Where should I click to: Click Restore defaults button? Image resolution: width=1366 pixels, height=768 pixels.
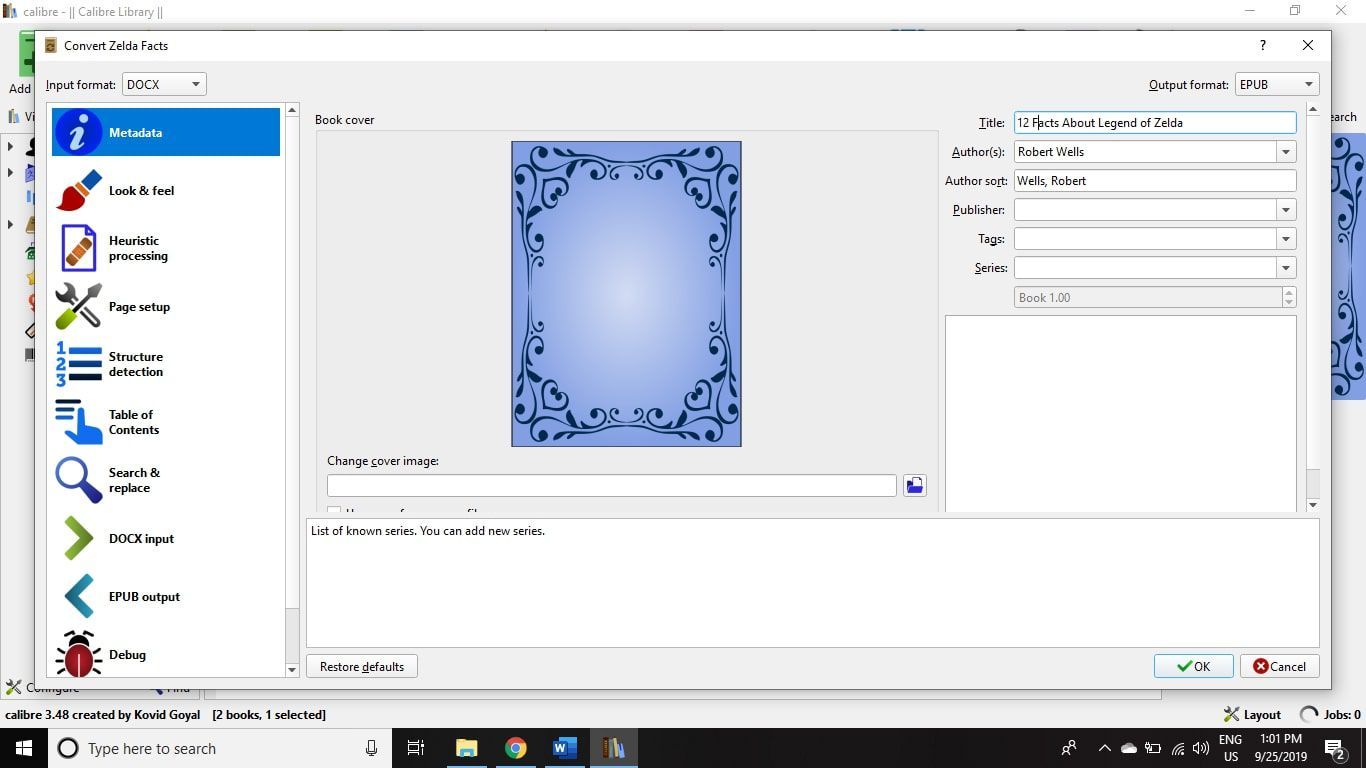pyautogui.click(x=362, y=666)
